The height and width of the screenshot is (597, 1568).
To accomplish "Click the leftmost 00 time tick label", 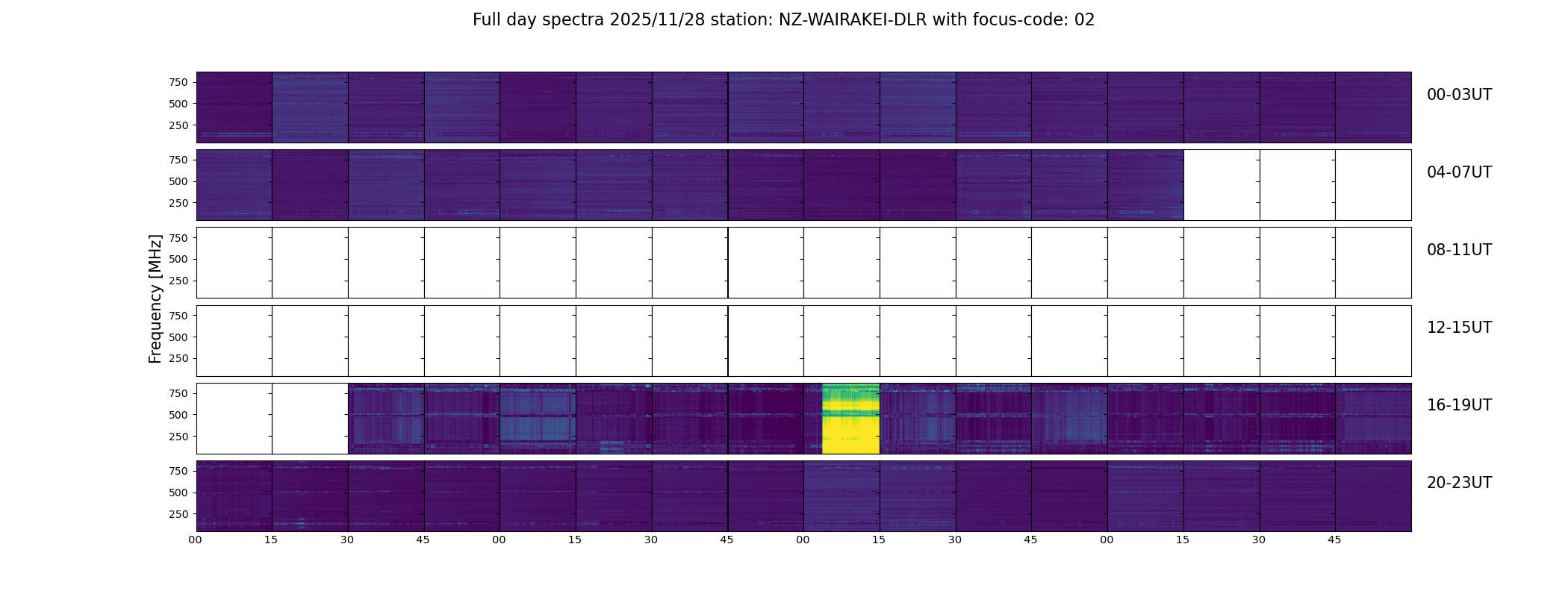I will pos(195,540).
